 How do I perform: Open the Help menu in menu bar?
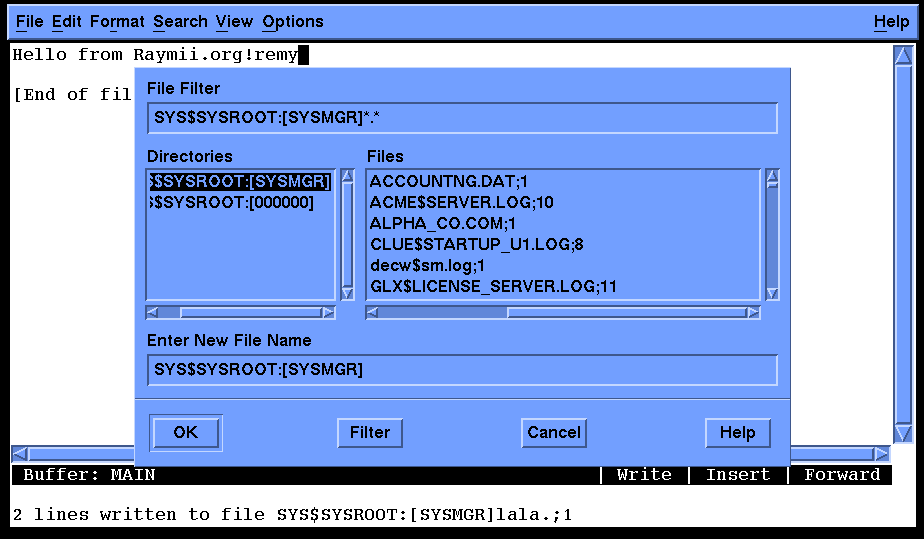891,21
